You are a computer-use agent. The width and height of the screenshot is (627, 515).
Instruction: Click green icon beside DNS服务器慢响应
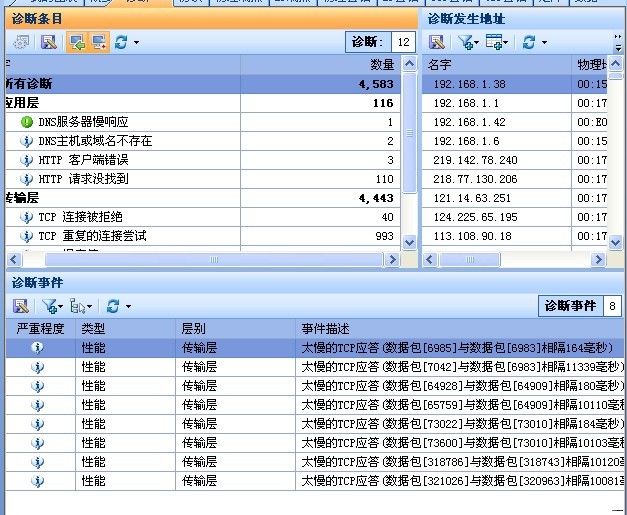pos(27,122)
